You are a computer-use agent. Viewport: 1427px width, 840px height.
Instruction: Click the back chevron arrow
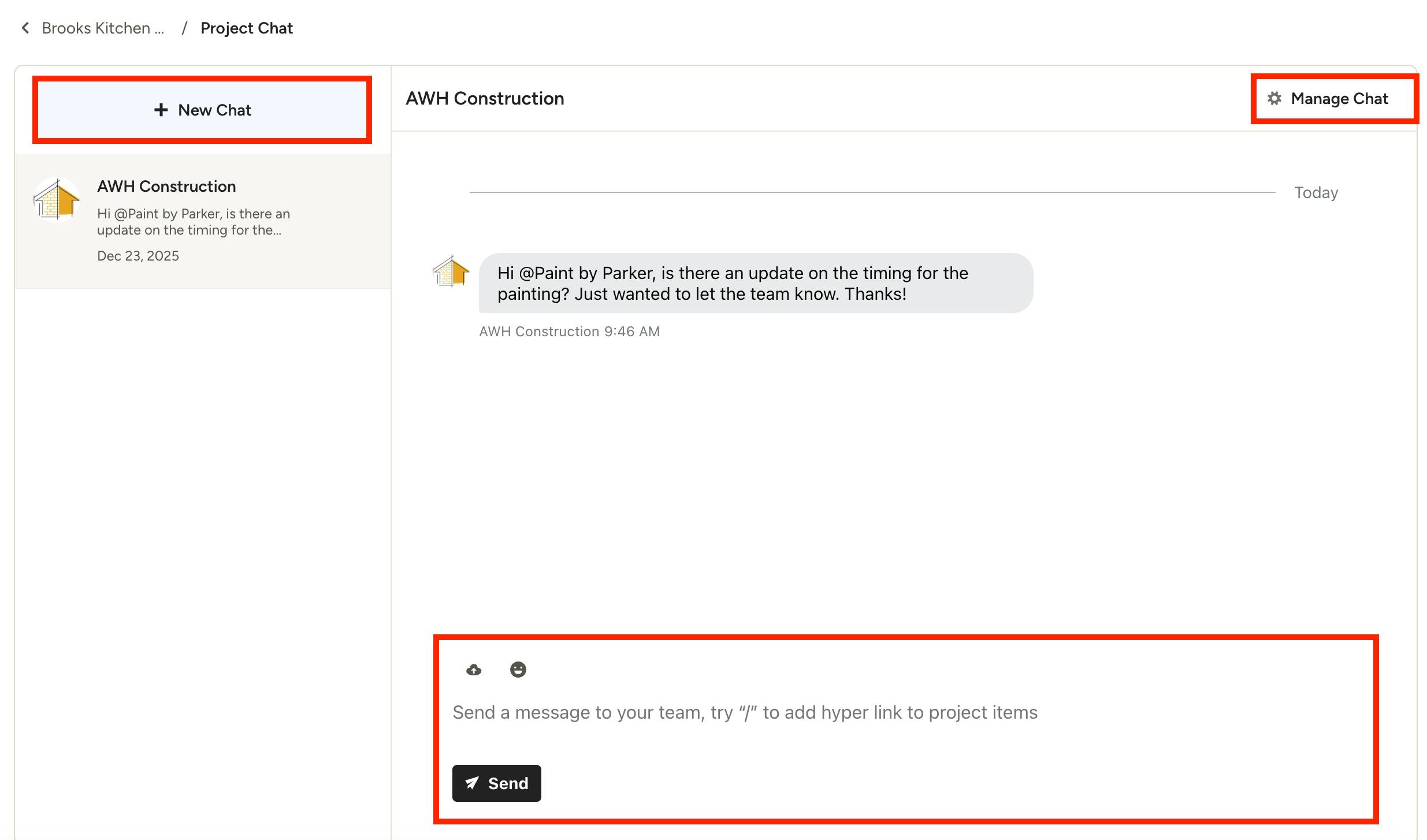tap(25, 28)
